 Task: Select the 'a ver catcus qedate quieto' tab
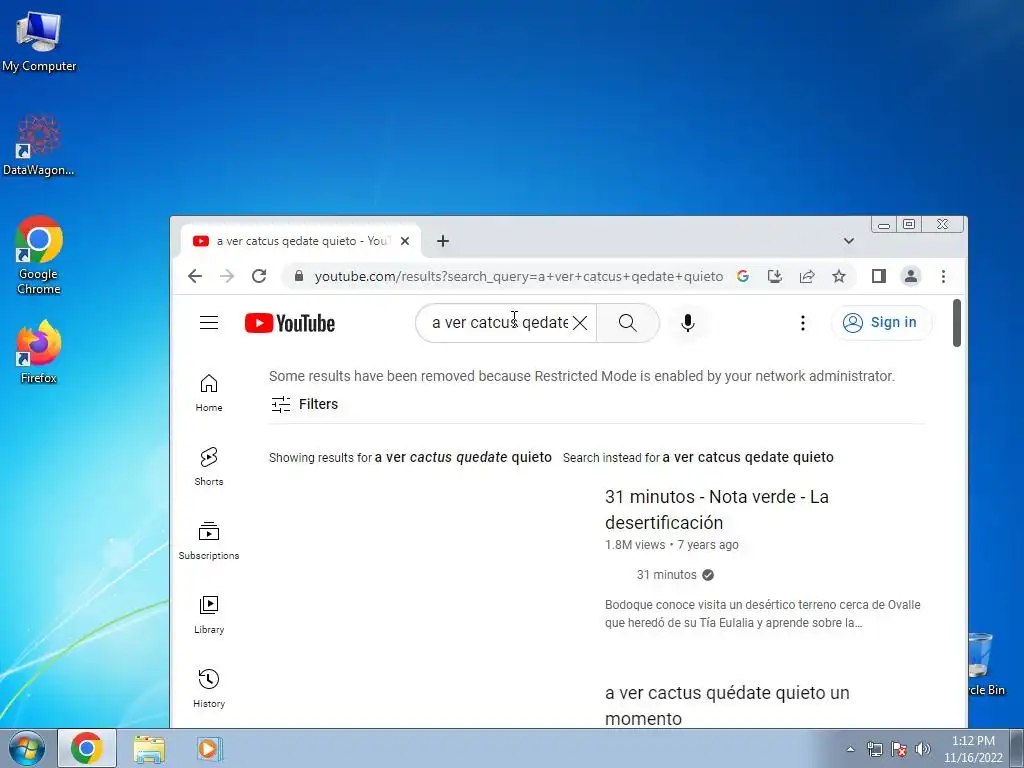click(x=301, y=241)
